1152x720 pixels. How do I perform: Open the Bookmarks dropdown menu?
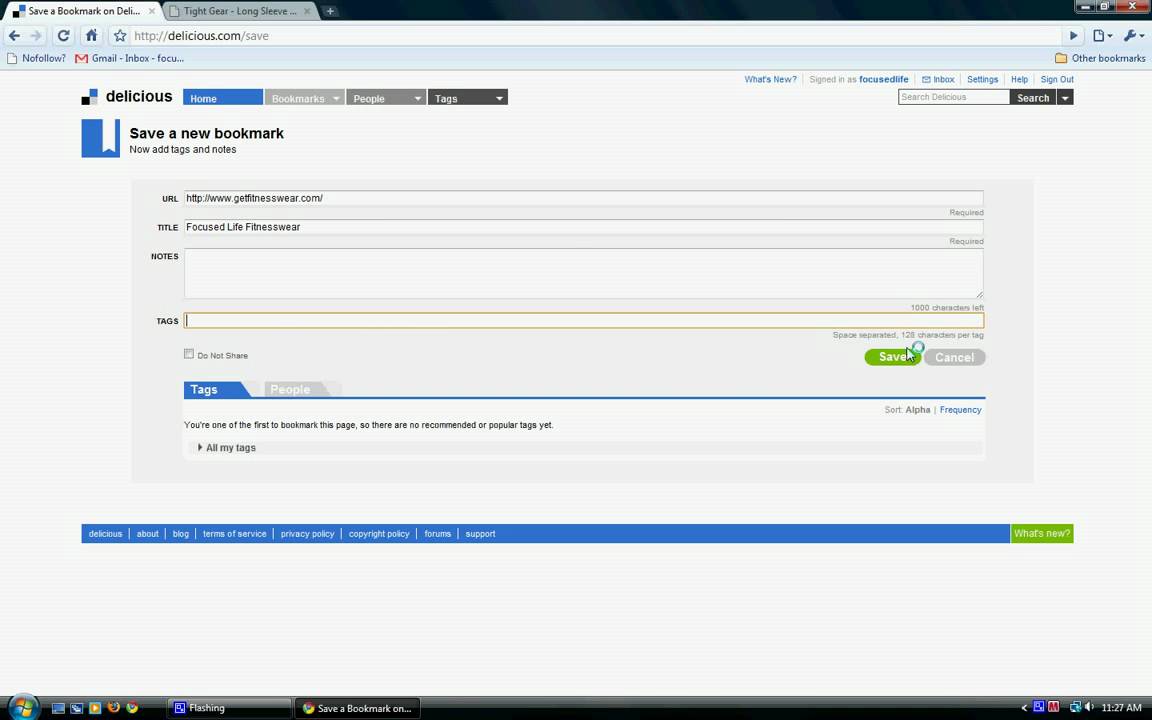(304, 98)
